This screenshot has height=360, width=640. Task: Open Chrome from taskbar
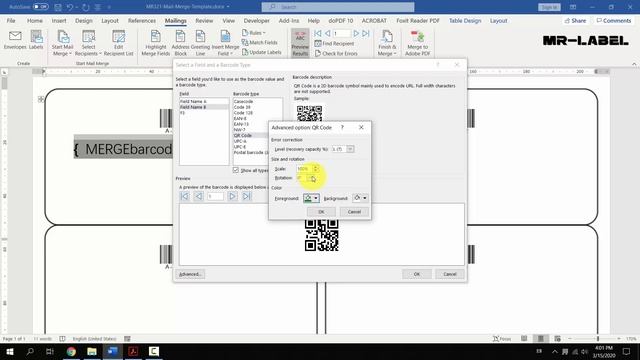tap(71, 351)
